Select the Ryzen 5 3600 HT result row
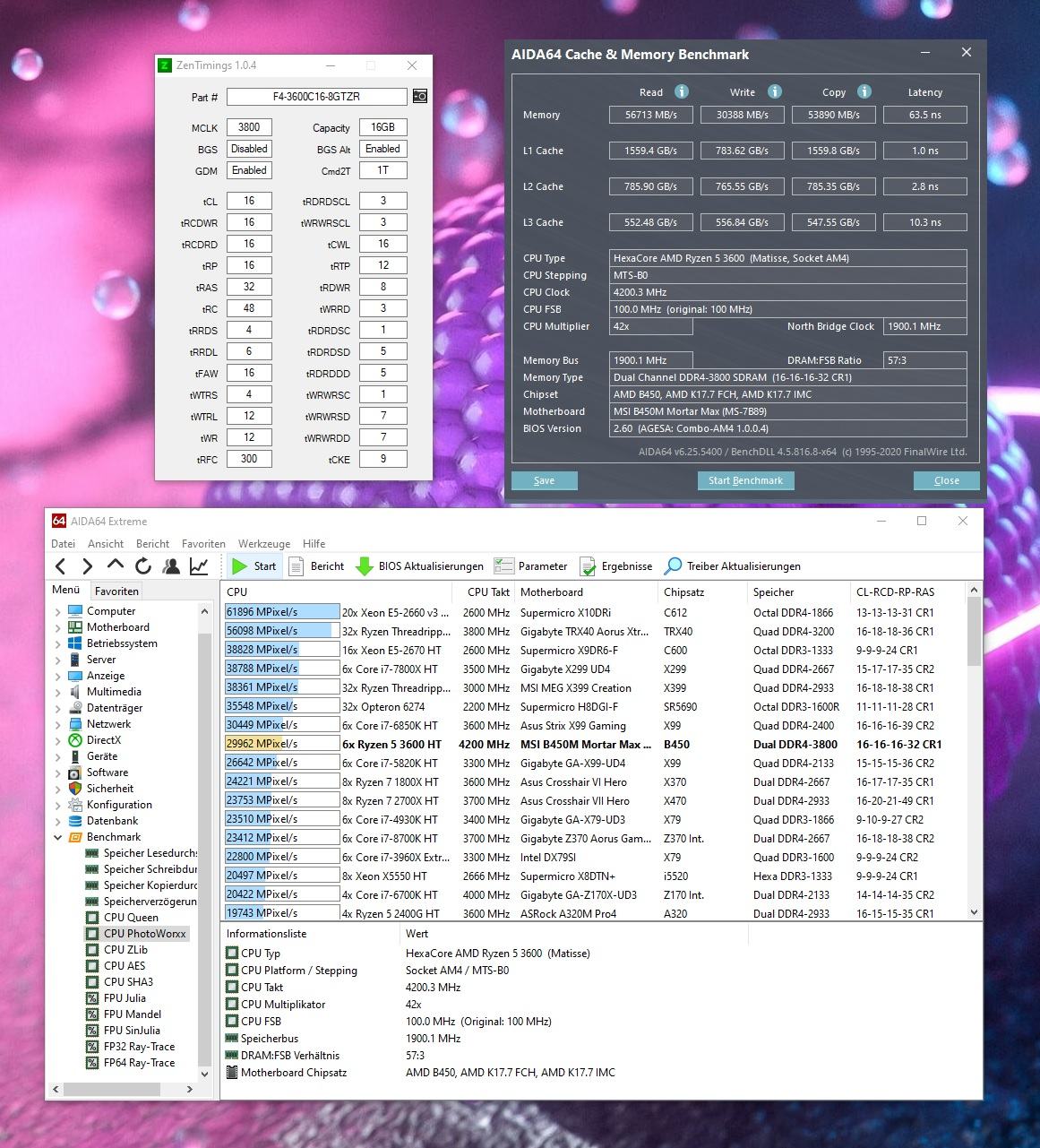Image resolution: width=1040 pixels, height=1148 pixels. pyautogui.click(x=595, y=744)
